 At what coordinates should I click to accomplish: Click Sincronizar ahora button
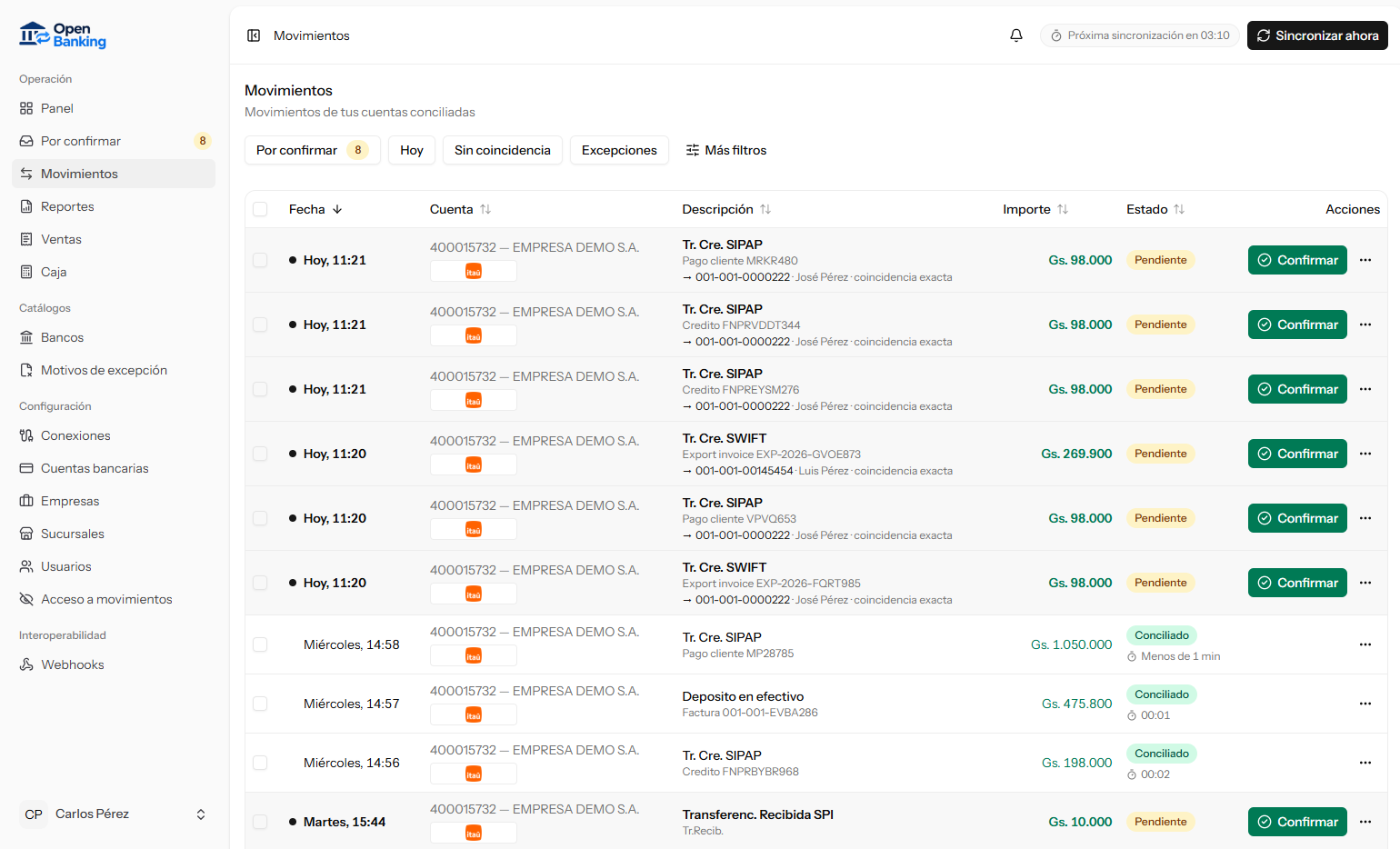click(1317, 35)
